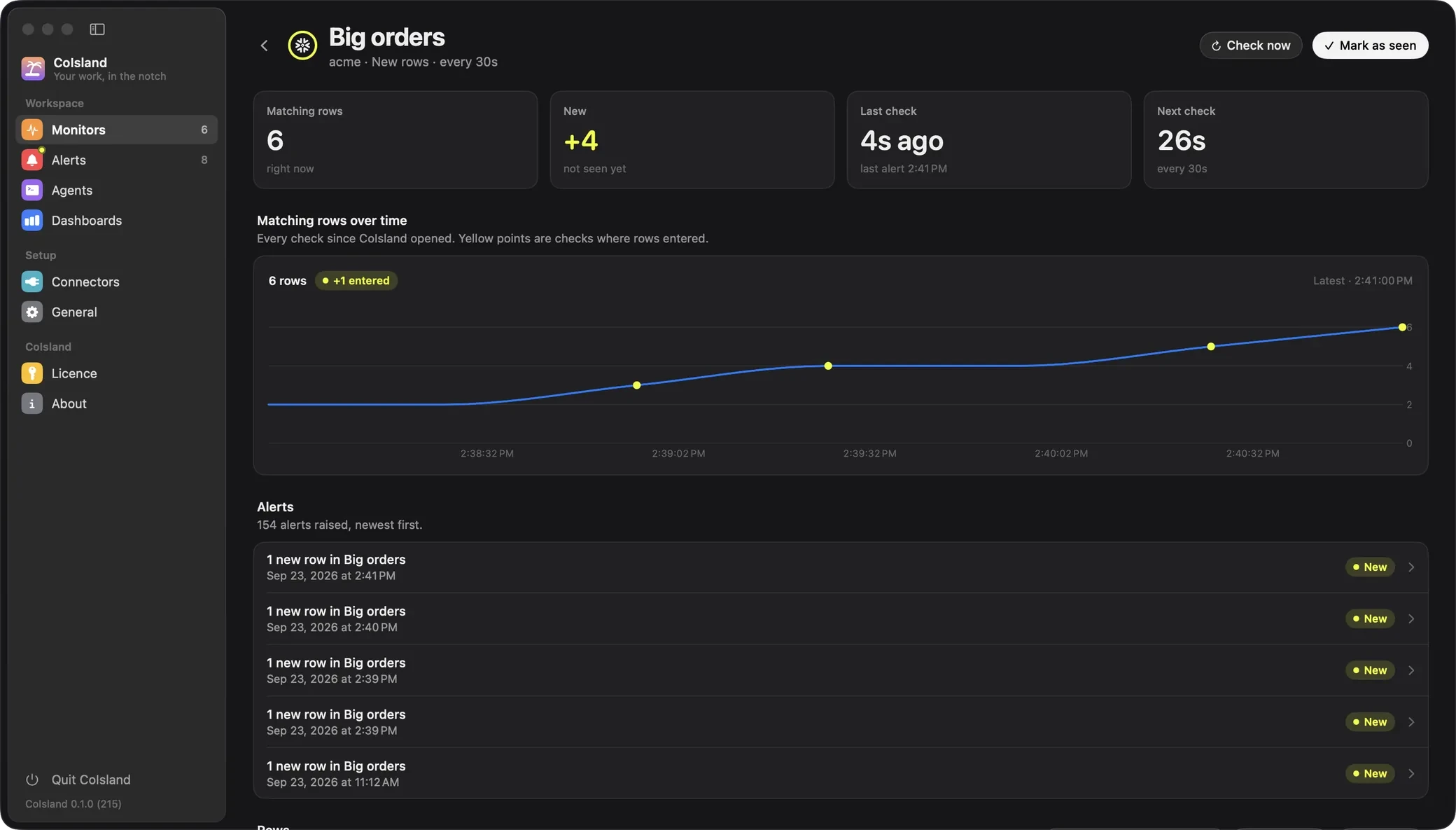This screenshot has width=1456, height=830.
Task: Click the 2:38:32 PM axis label
Action: tap(487, 454)
